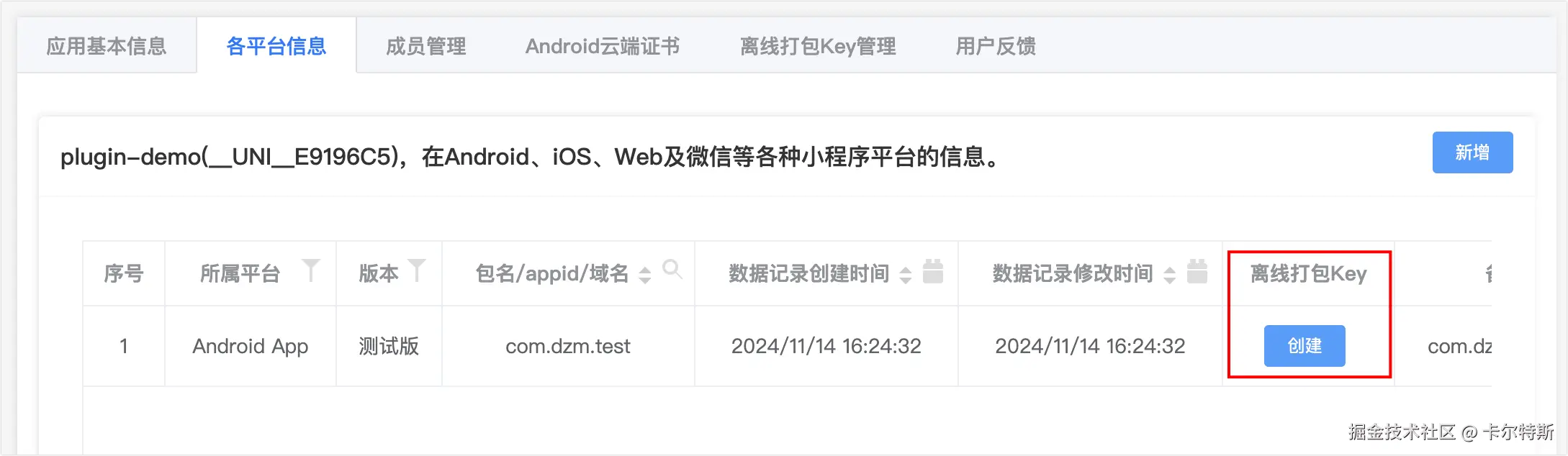Go to Android云端证书 tab
The height and width of the screenshot is (456, 1568).
[602, 46]
